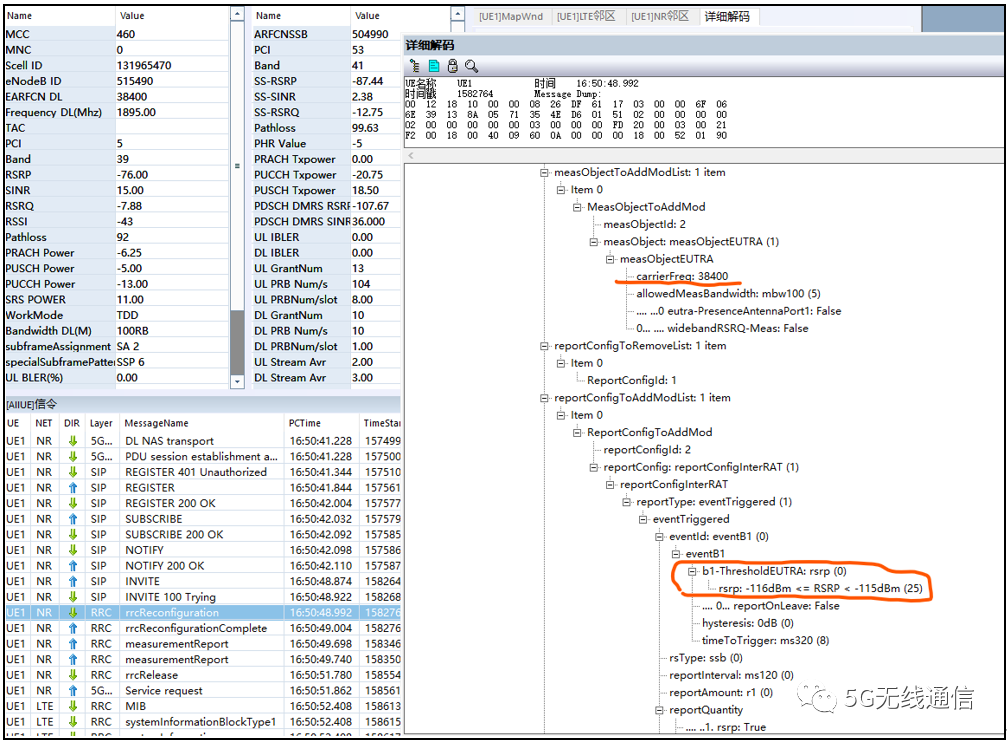Viewport: 1007px width, 742px height.
Task: Collapse measObjectToAddModList node
Action: [x=544, y=172]
